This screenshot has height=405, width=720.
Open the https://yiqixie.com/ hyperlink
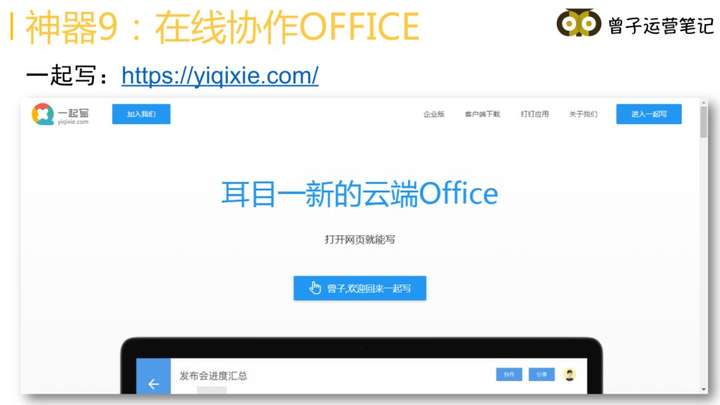[220, 76]
